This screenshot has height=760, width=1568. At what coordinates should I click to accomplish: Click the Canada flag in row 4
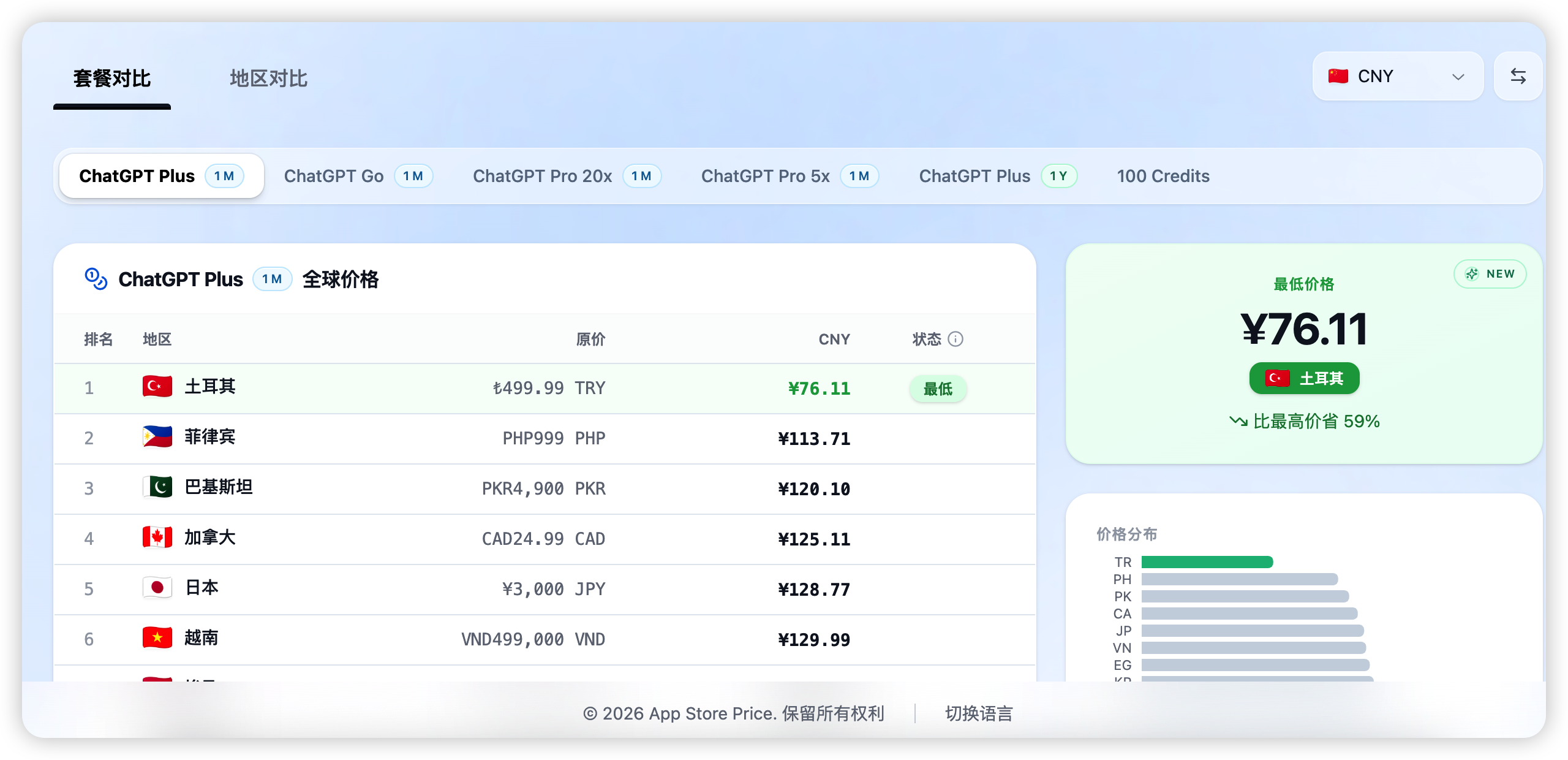pyautogui.click(x=157, y=538)
